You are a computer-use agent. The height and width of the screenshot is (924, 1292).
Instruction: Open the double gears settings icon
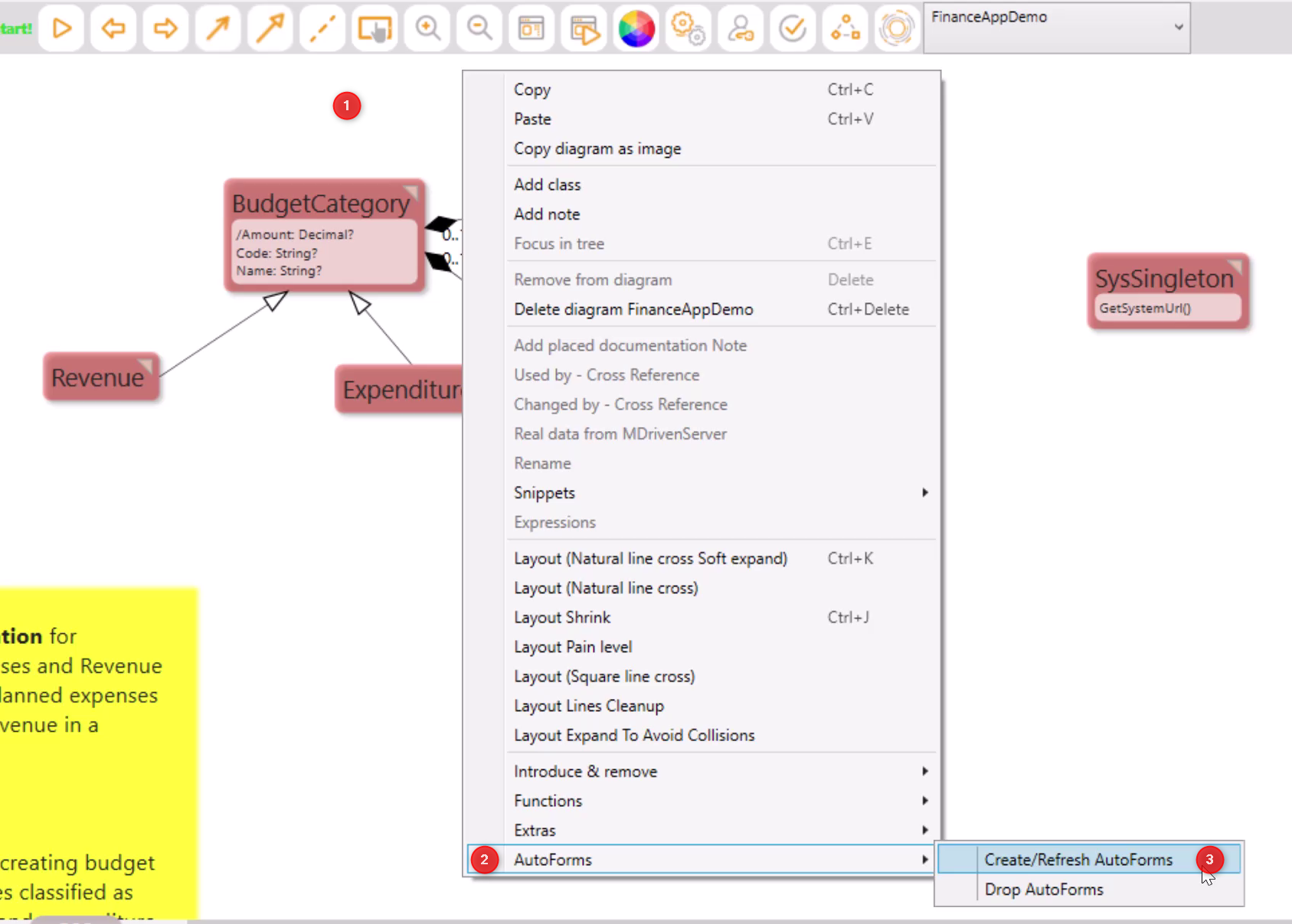point(689,29)
